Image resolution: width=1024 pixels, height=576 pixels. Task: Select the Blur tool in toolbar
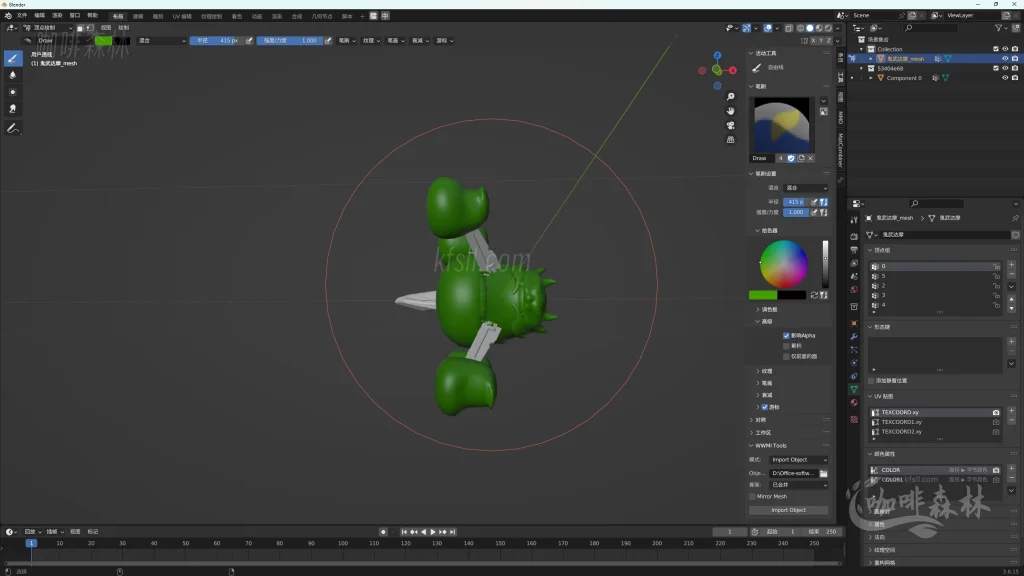(13, 75)
